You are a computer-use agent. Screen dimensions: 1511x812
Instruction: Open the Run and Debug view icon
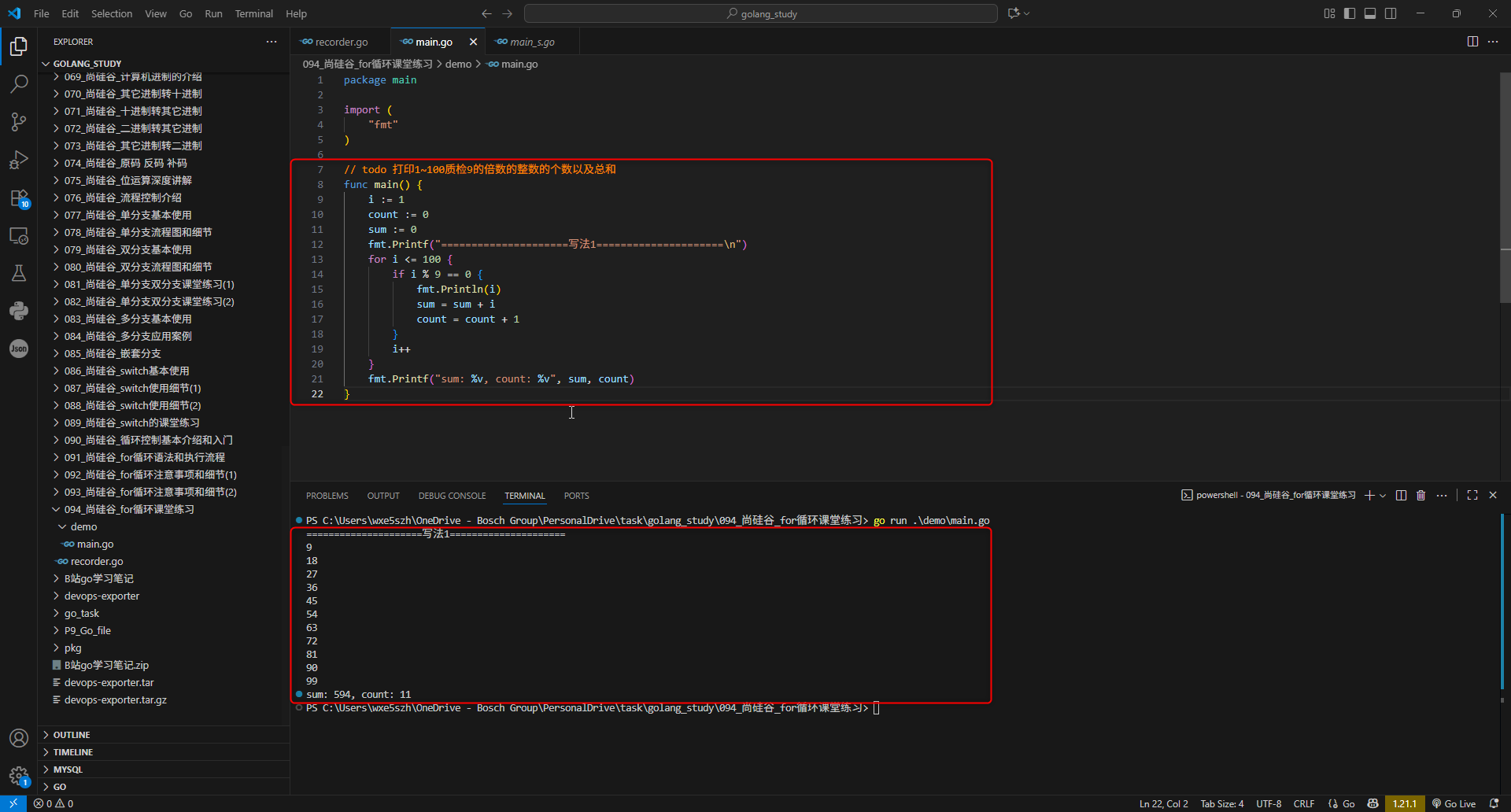[19, 160]
